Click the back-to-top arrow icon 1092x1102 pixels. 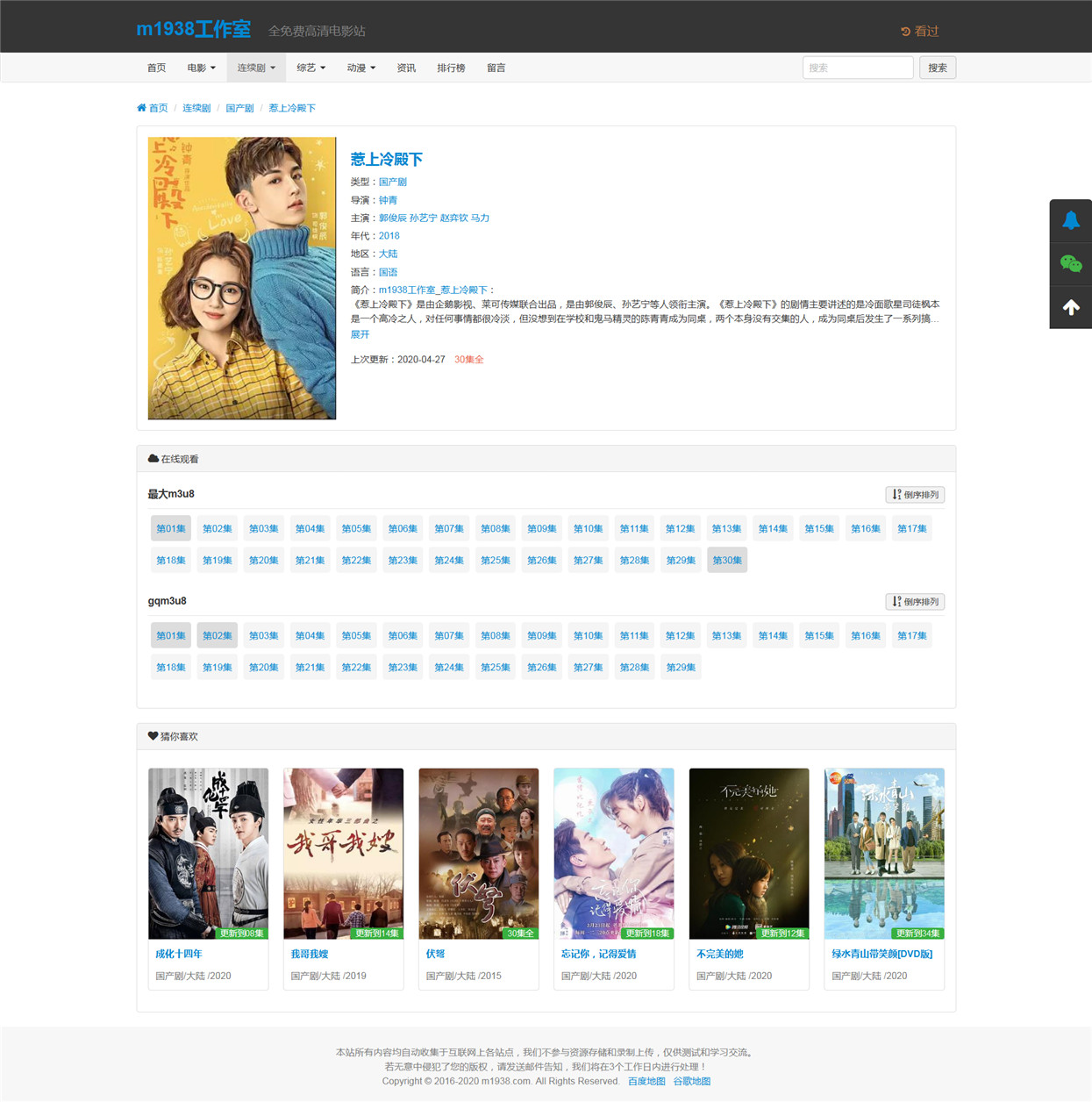(x=1071, y=307)
